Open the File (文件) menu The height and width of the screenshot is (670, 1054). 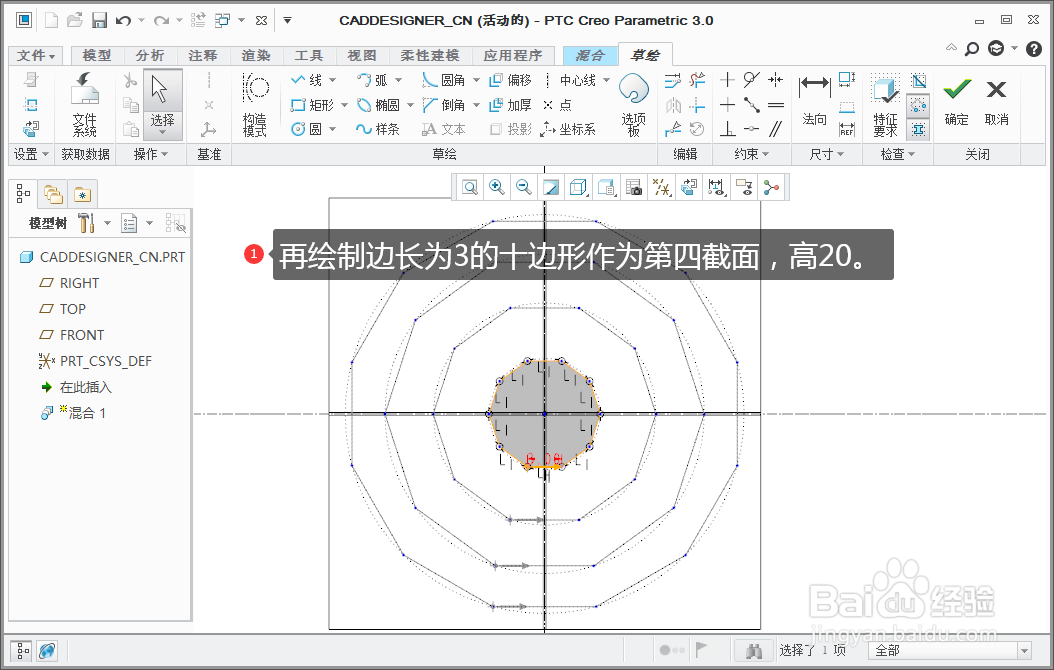point(36,55)
